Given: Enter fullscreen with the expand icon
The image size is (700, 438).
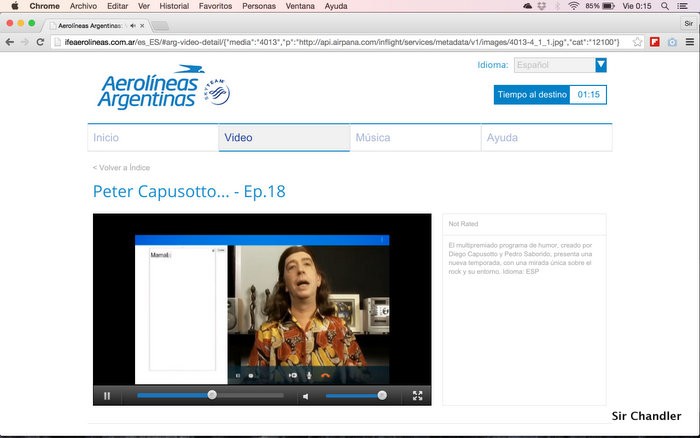Looking at the screenshot, I should tap(417, 396).
